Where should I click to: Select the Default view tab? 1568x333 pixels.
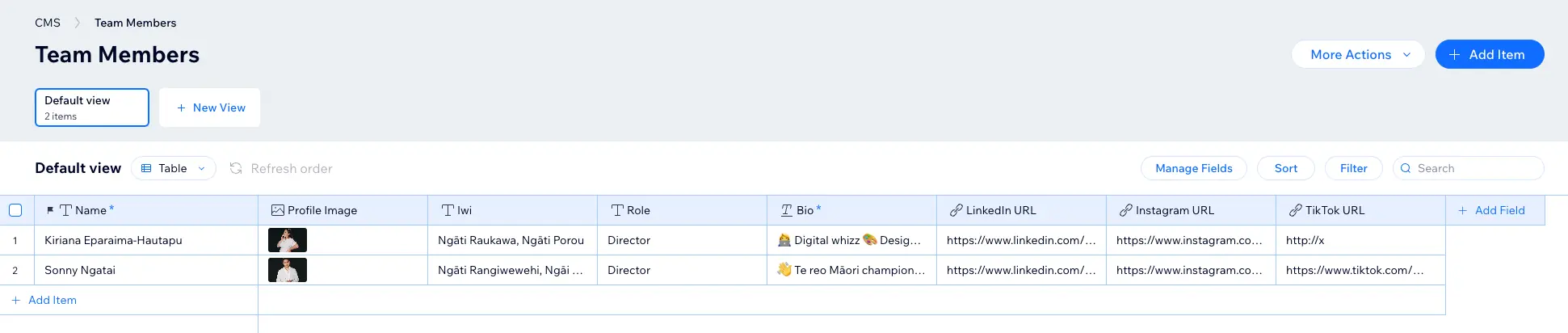(92, 107)
